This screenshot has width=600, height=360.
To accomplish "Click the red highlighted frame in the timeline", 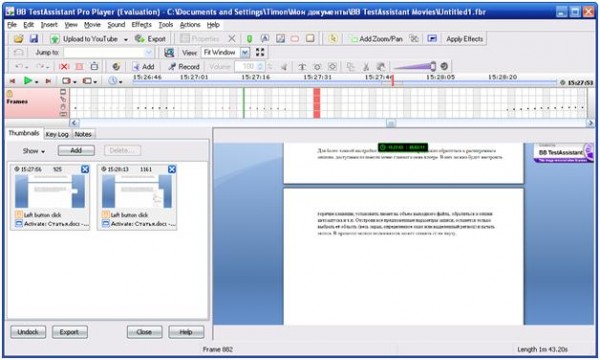I will (x=316, y=103).
